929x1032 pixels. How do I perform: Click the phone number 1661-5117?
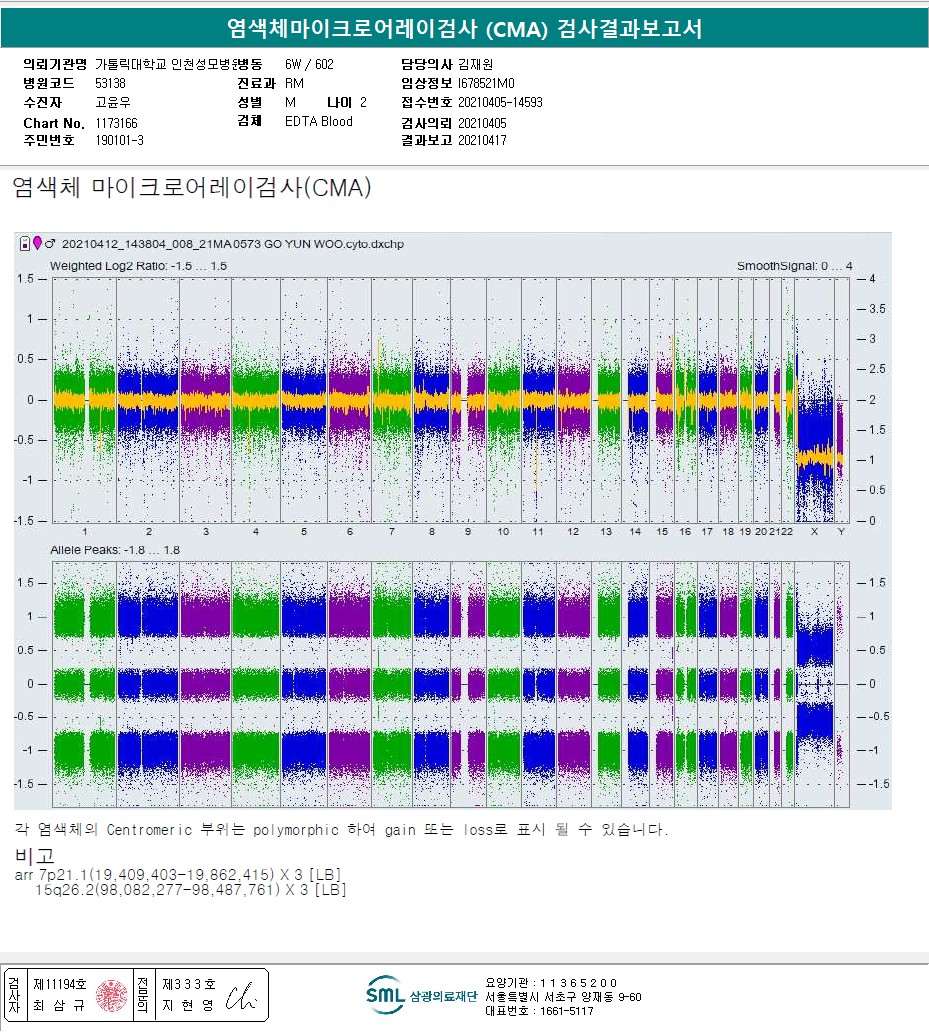(566, 1012)
